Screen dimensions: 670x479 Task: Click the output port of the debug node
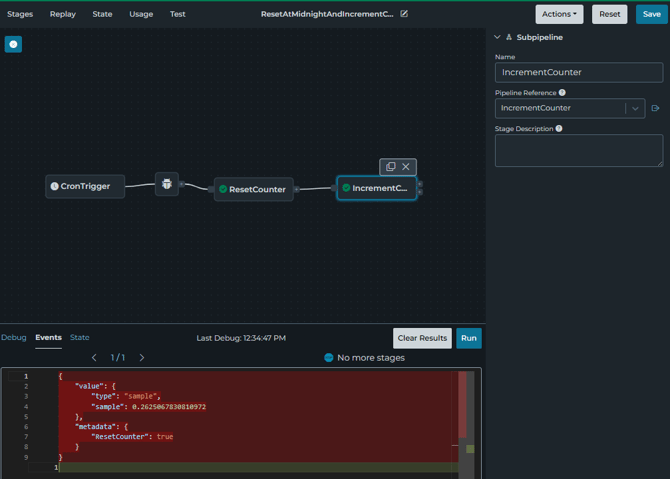click(x=182, y=184)
